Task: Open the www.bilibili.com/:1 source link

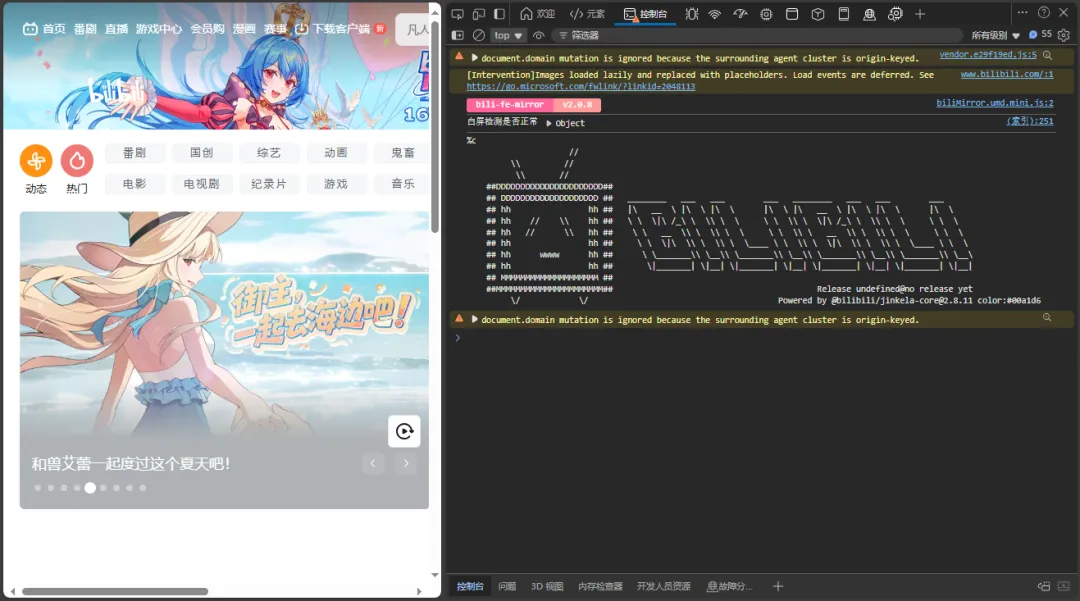Action: (x=1007, y=74)
